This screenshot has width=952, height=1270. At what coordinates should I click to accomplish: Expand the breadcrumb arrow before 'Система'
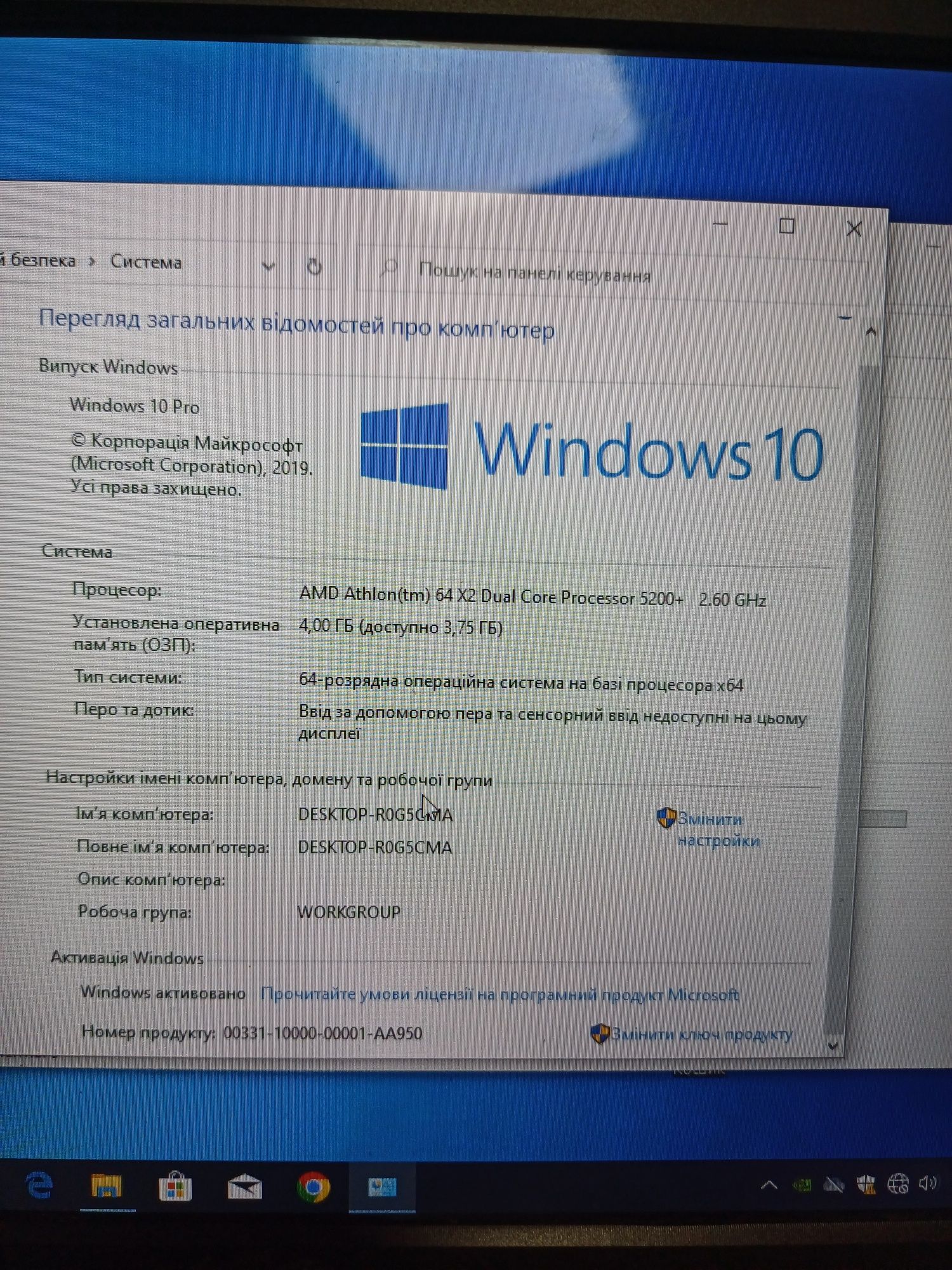point(92,261)
